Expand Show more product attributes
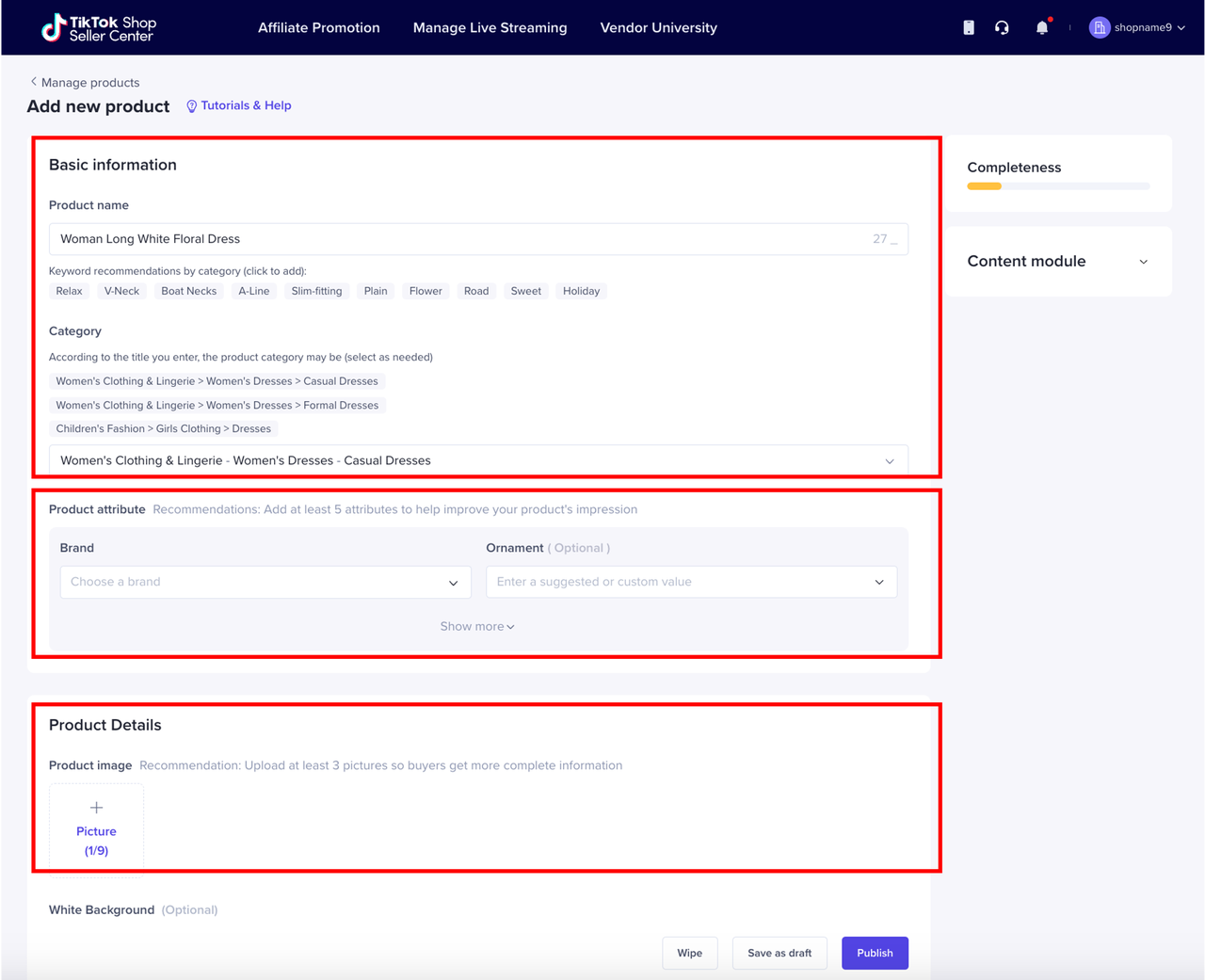 (477, 626)
